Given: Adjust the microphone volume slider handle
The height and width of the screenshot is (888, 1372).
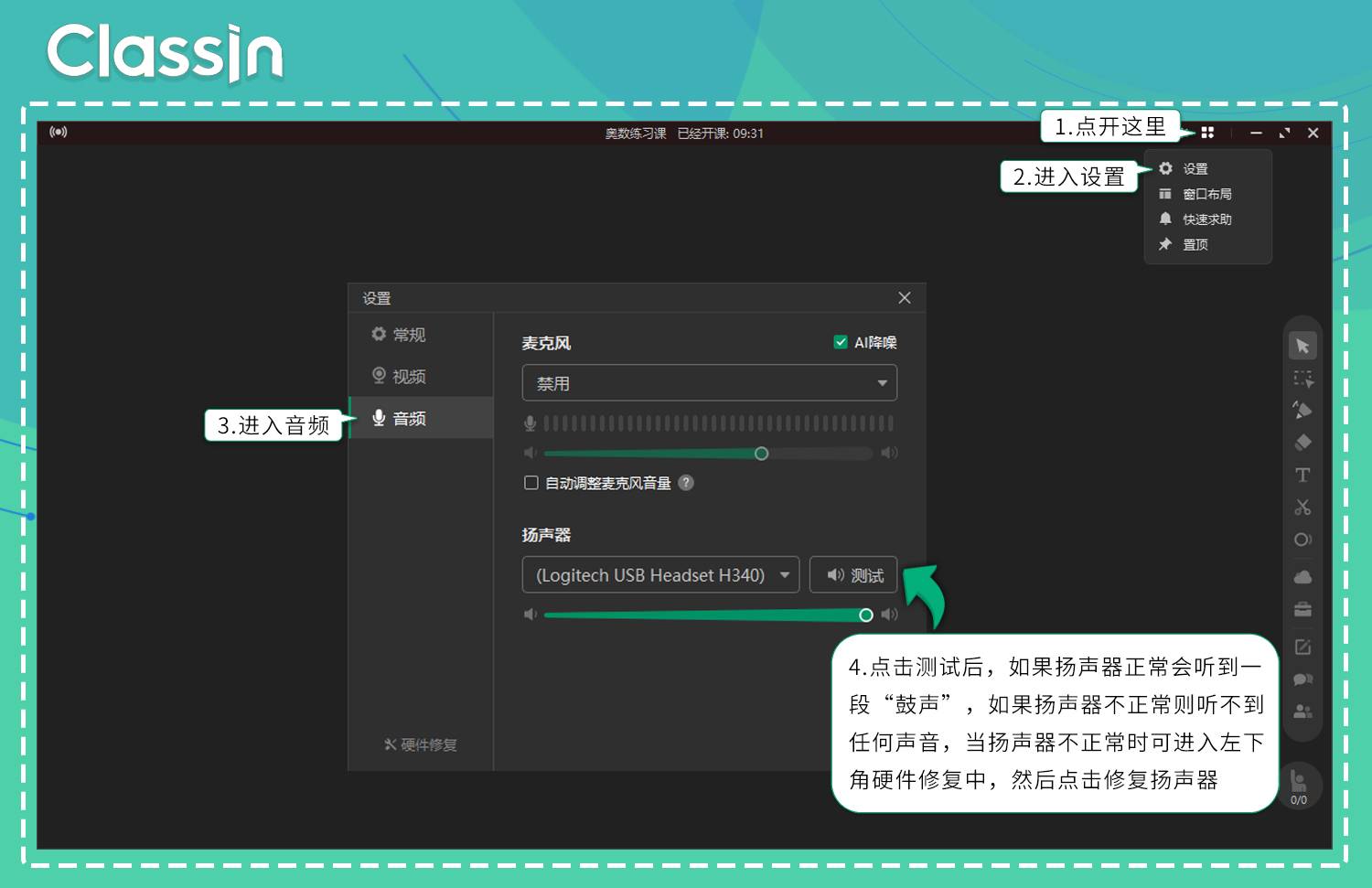Looking at the screenshot, I should pos(761,454).
